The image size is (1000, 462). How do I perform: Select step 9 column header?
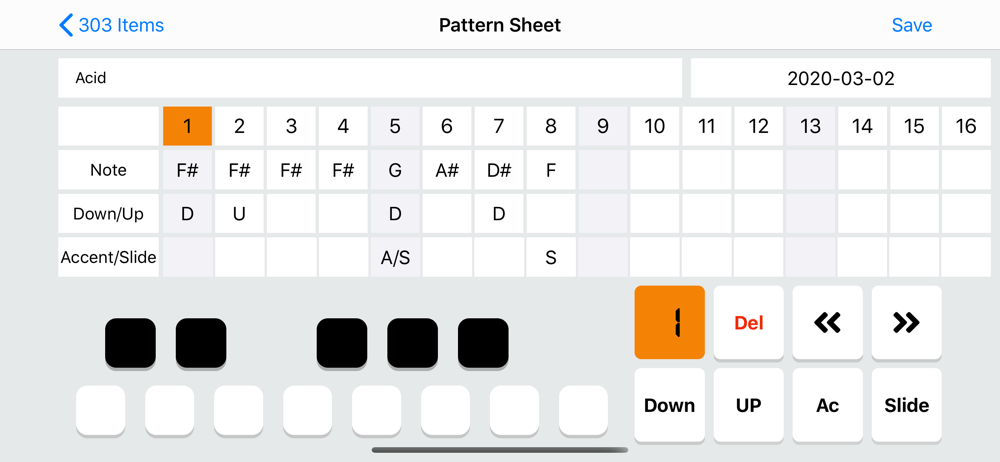[x=603, y=126]
